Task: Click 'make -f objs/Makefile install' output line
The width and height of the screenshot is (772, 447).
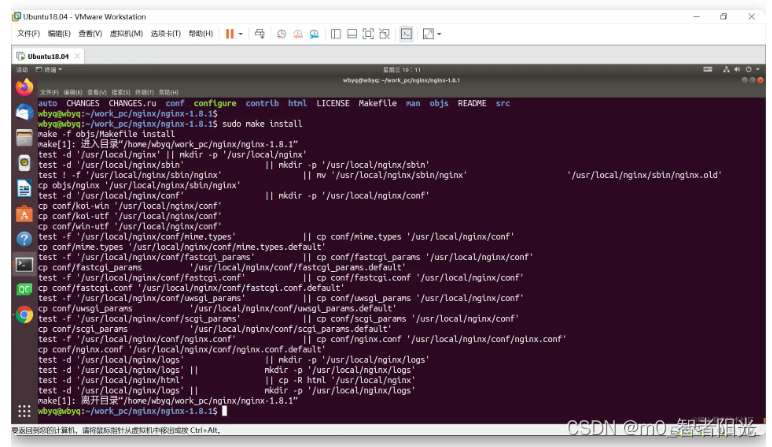Action: [x=106, y=134]
